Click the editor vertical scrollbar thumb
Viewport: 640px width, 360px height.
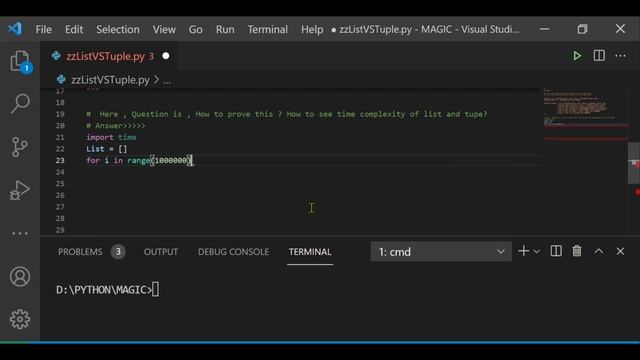coord(633,163)
